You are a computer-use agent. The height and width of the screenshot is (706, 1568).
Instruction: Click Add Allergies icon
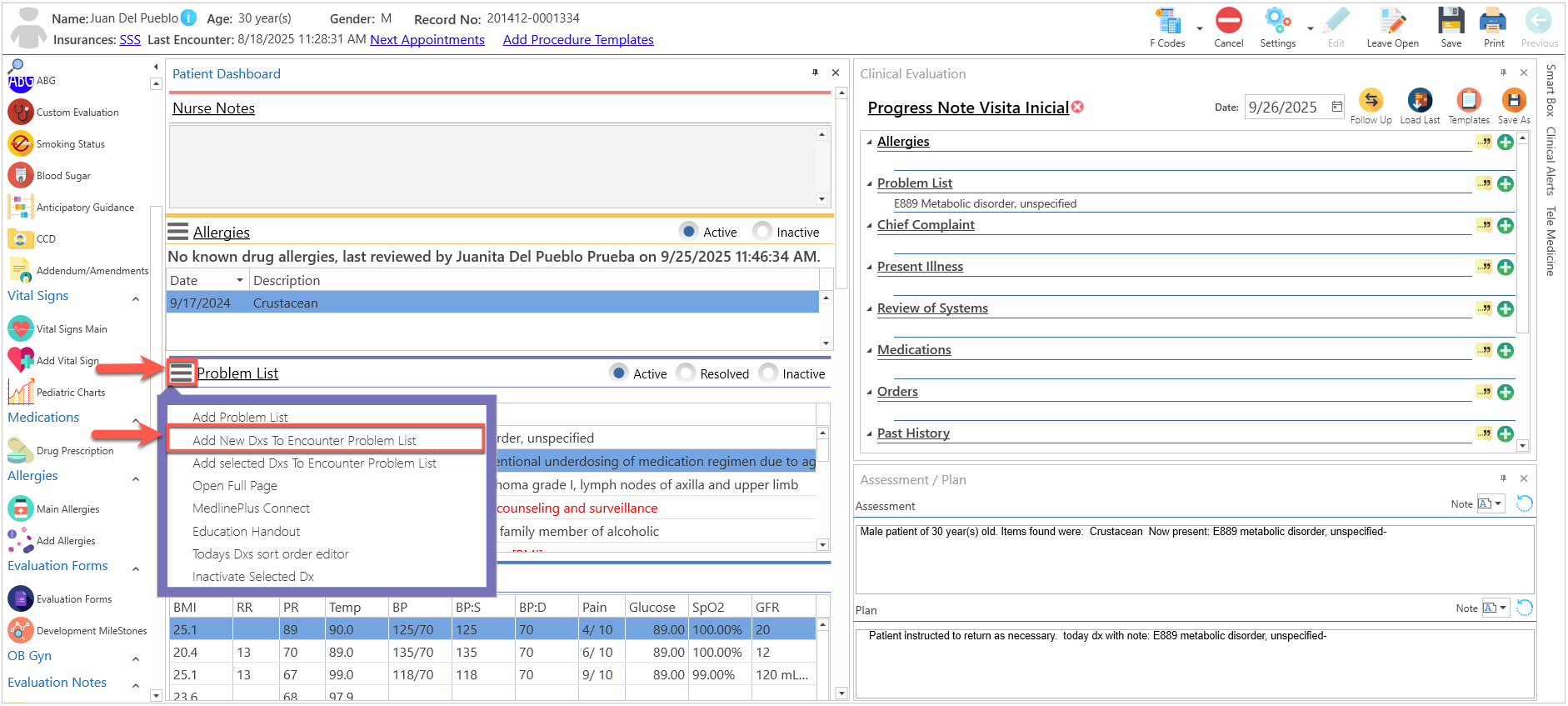pyautogui.click(x=20, y=540)
